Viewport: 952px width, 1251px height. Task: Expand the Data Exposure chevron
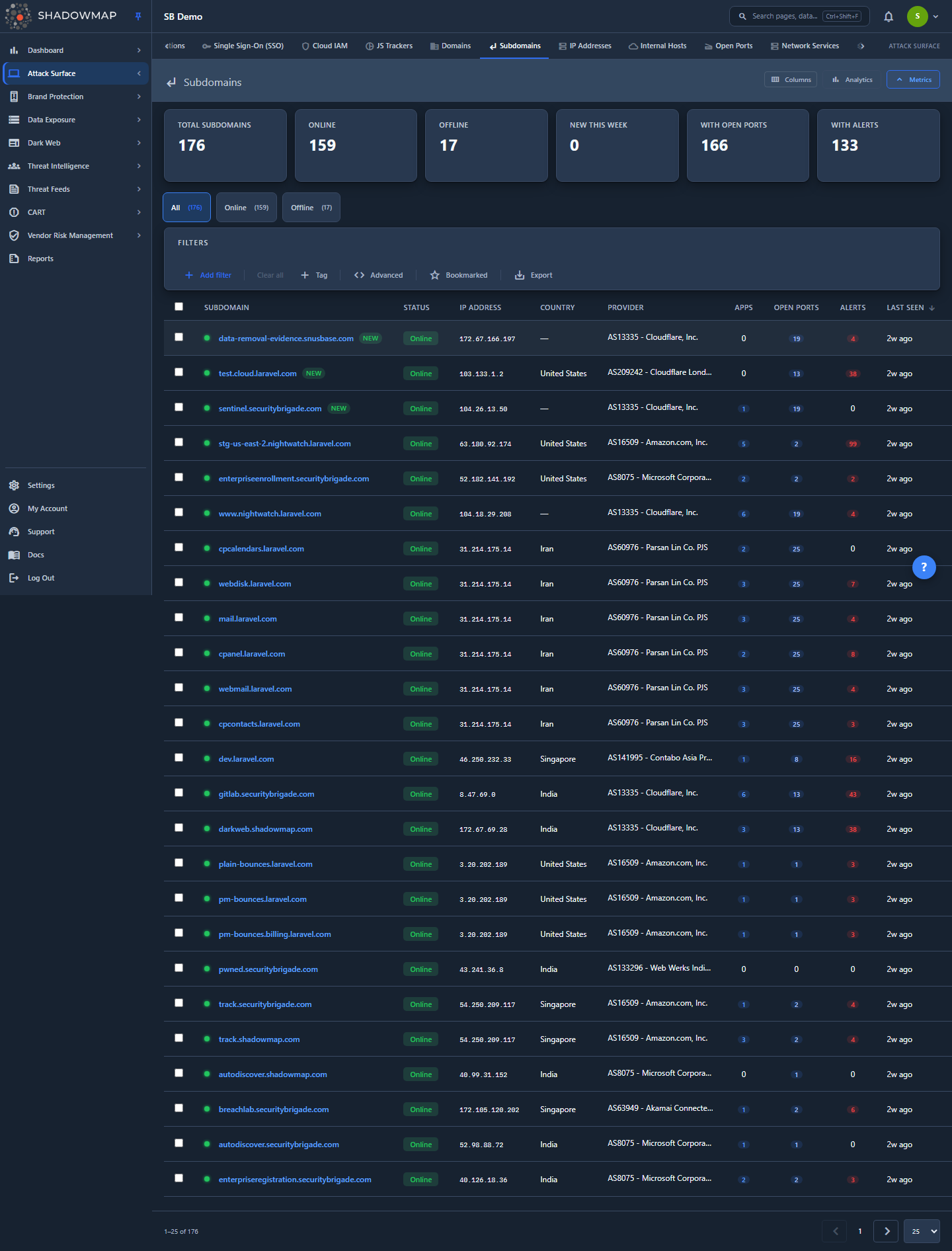pos(139,120)
